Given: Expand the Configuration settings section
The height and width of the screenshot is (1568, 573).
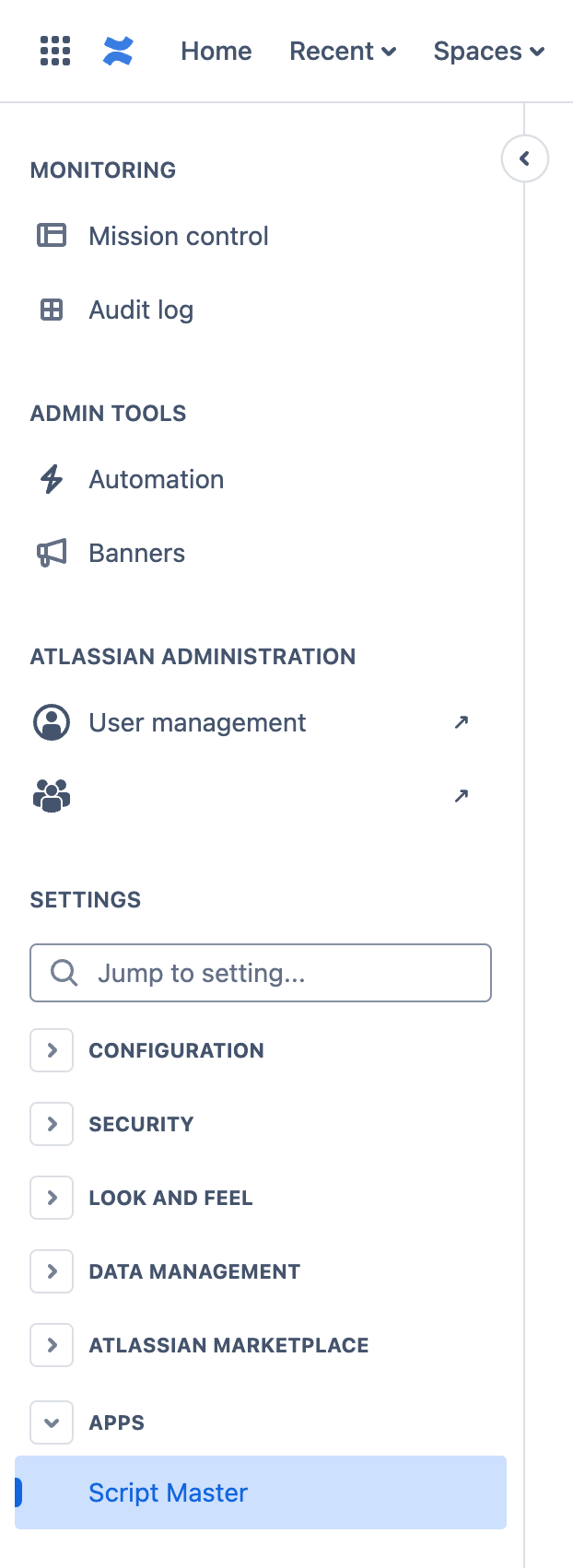Looking at the screenshot, I should pos(52,1050).
